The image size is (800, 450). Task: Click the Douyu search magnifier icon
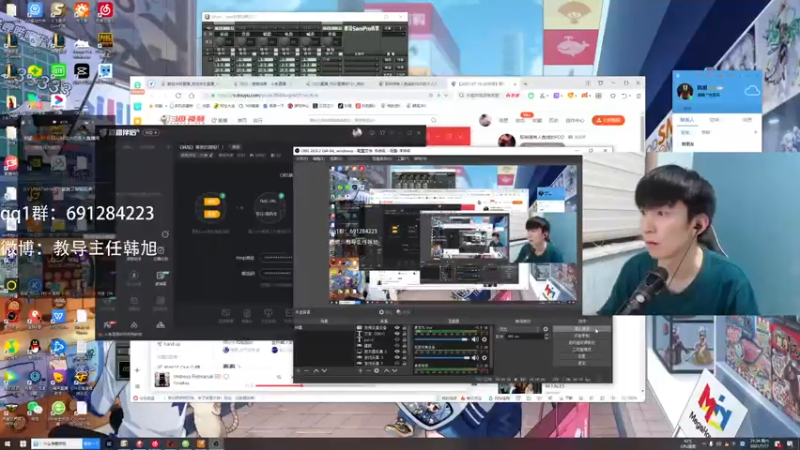click(x=434, y=120)
